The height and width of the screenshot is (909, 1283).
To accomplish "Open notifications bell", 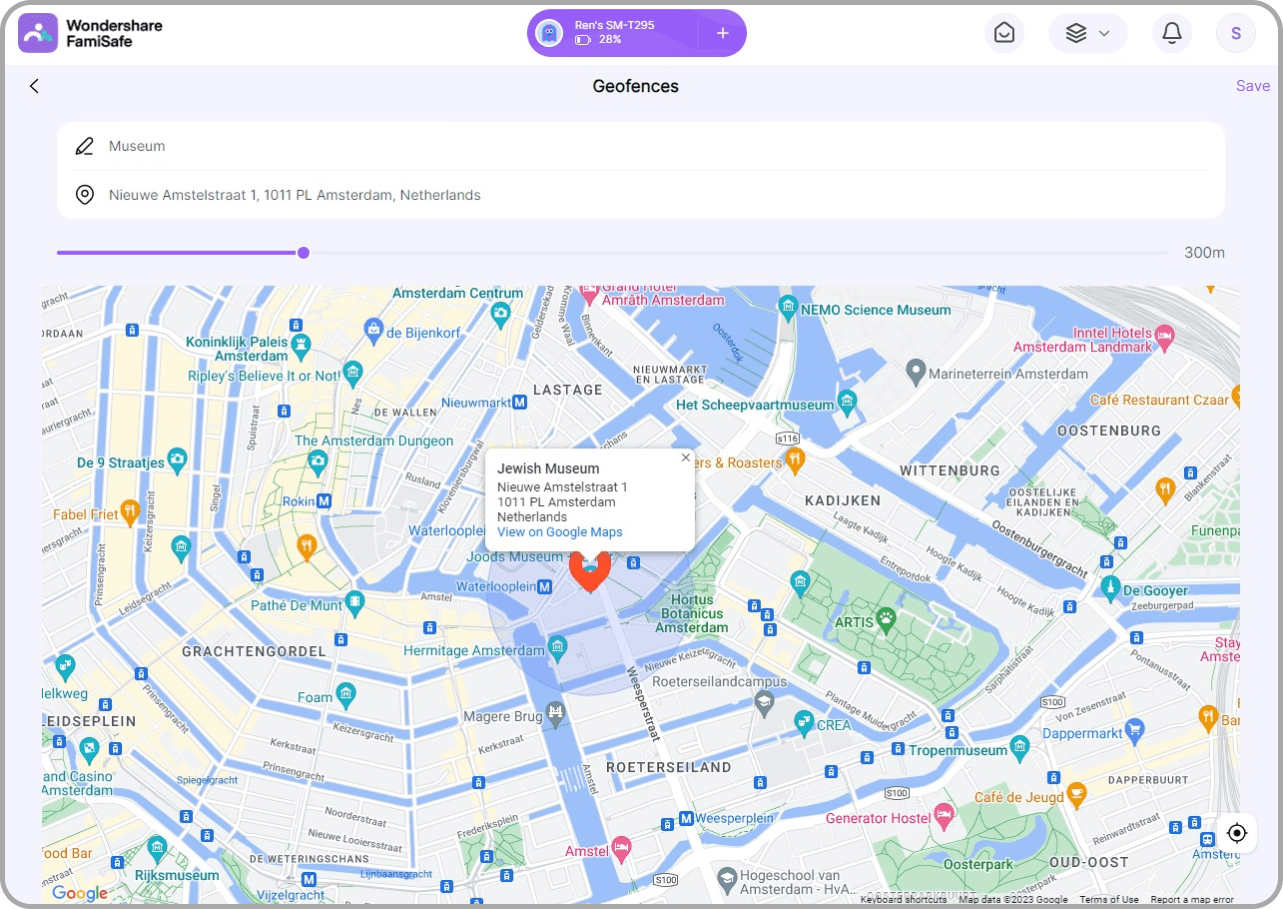I will click(1172, 33).
